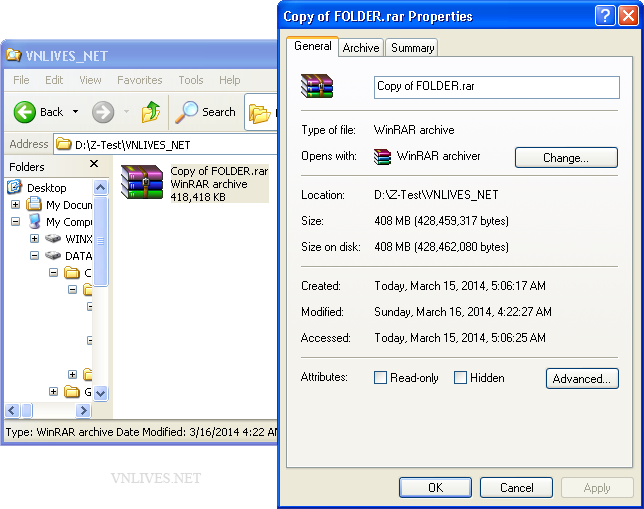
Task: Switch to the General tab
Action: (313, 46)
